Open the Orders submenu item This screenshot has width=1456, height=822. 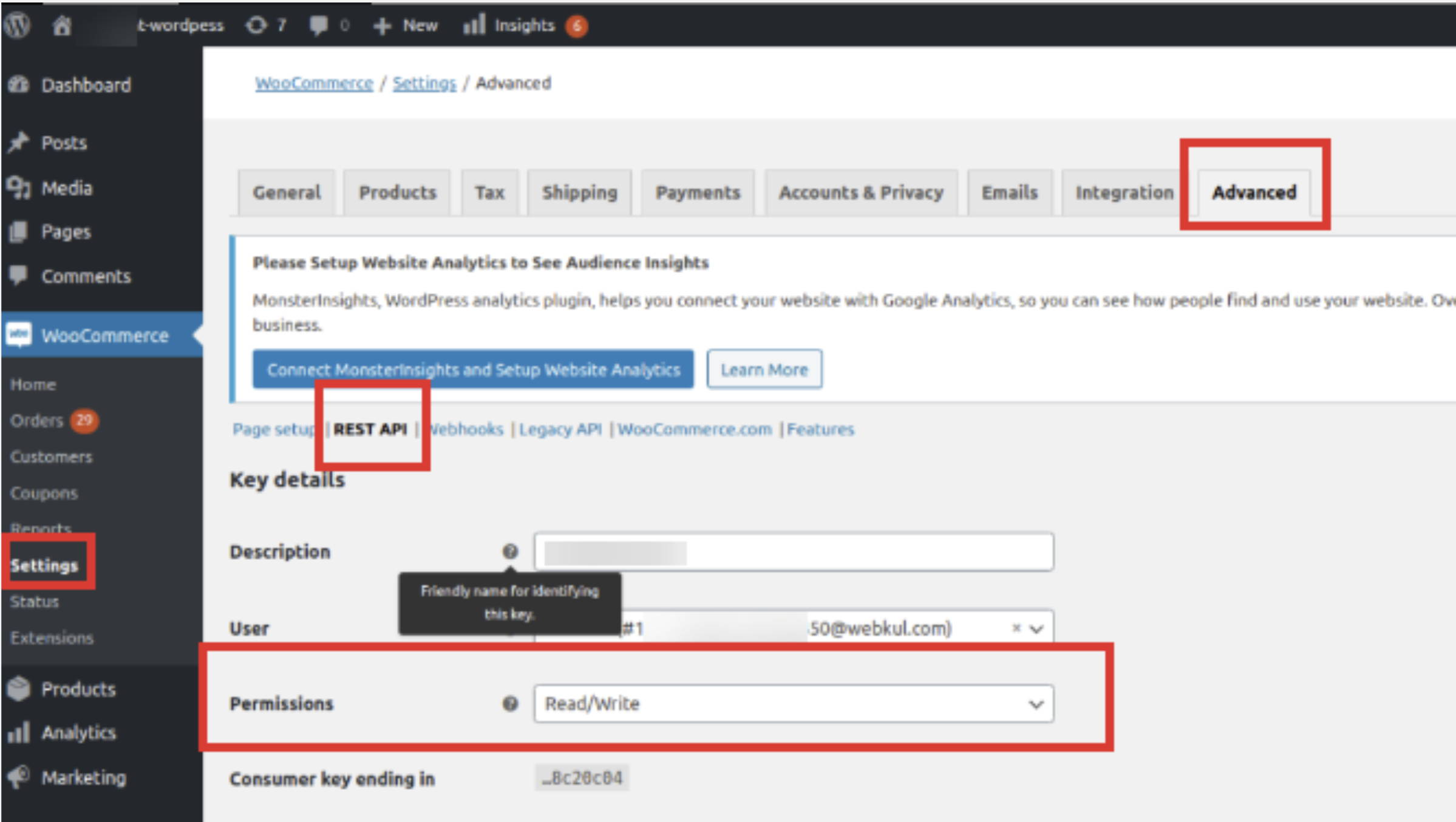click(x=36, y=420)
